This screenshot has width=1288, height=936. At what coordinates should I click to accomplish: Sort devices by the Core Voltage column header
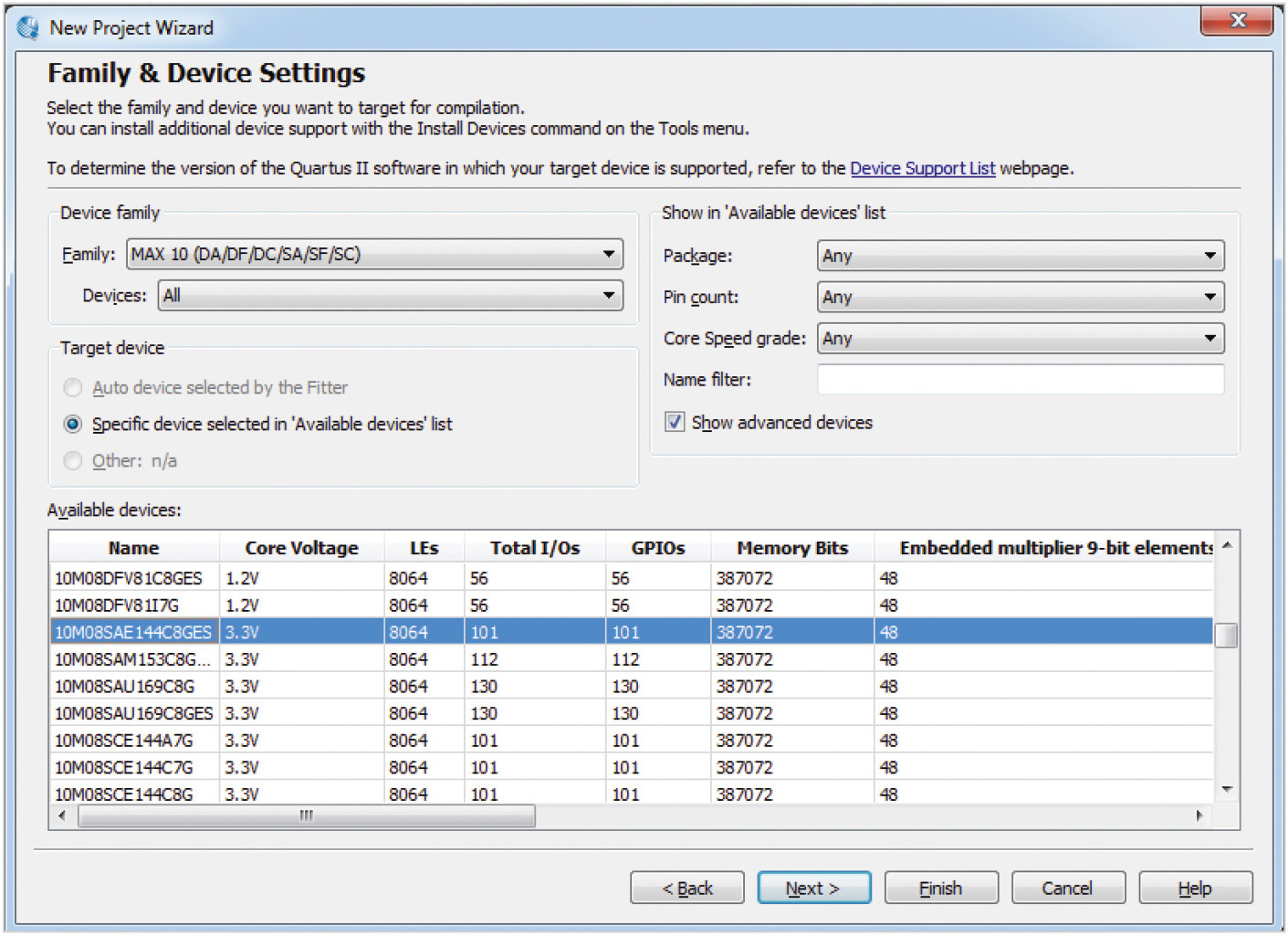[x=301, y=548]
